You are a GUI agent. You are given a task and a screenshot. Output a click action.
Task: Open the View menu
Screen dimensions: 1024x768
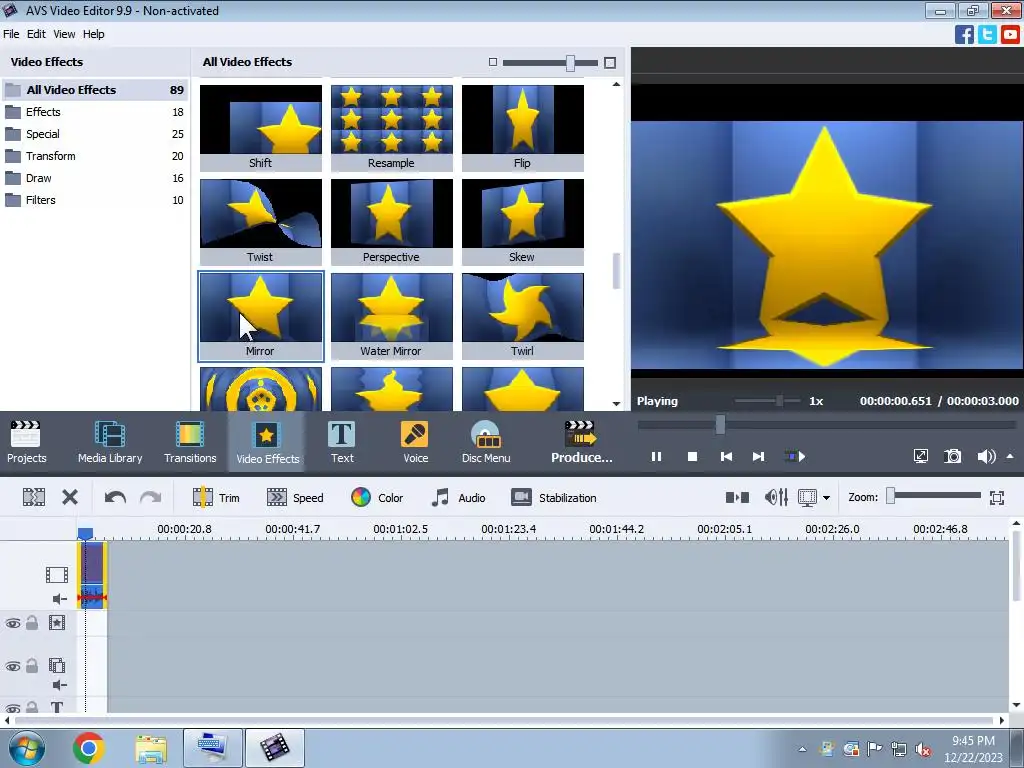(64, 34)
